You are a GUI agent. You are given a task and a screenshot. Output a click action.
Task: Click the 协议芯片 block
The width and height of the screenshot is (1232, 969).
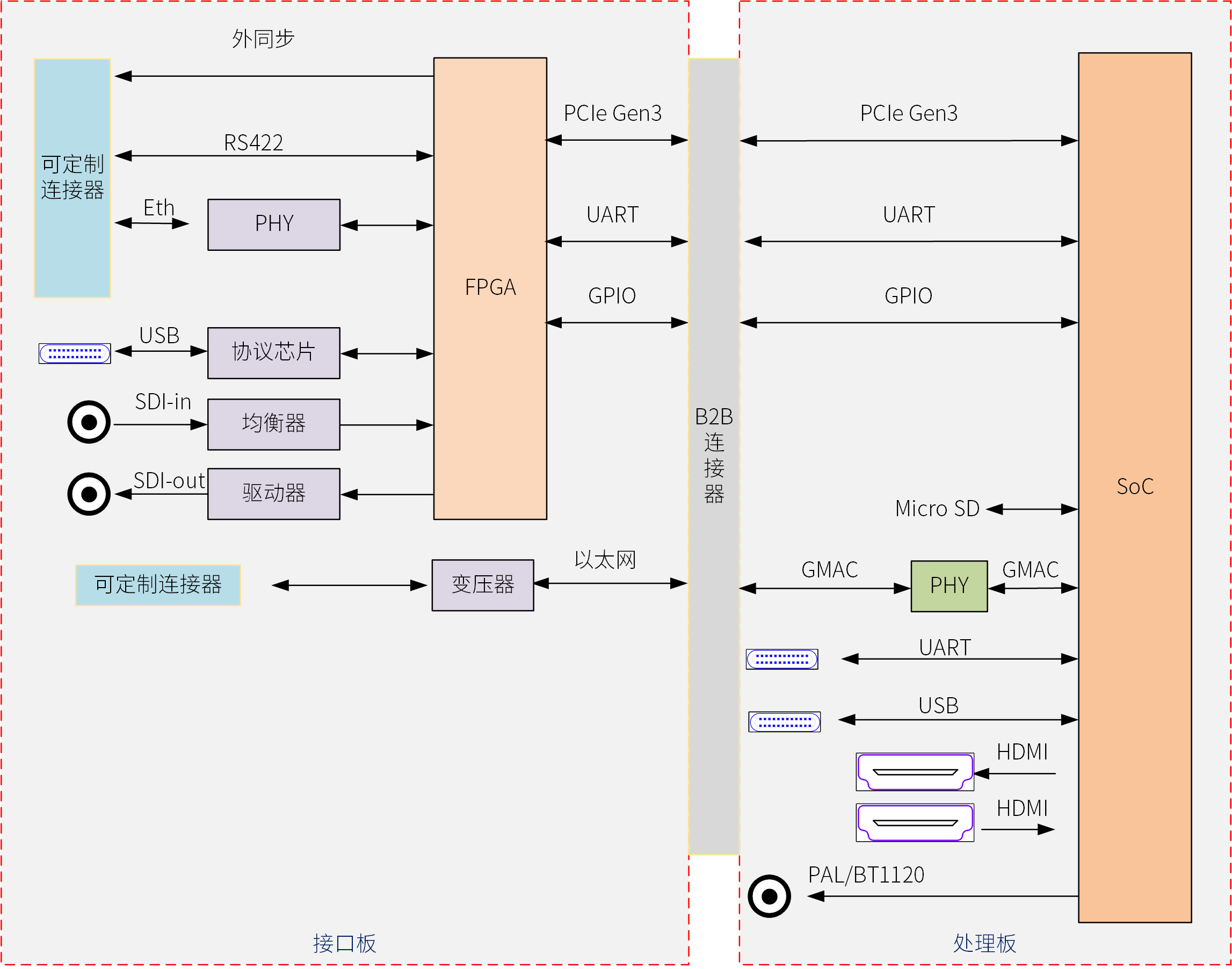coord(274,353)
